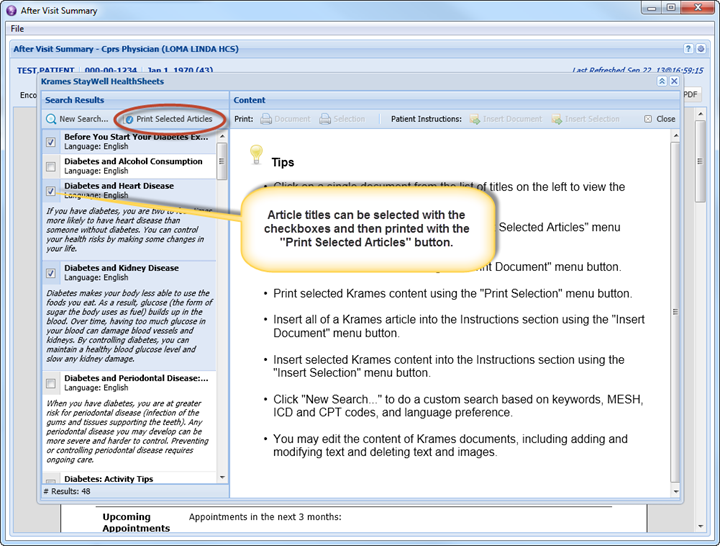Click the After Visit Summary app icon
720x546 pixels.
[11, 10]
